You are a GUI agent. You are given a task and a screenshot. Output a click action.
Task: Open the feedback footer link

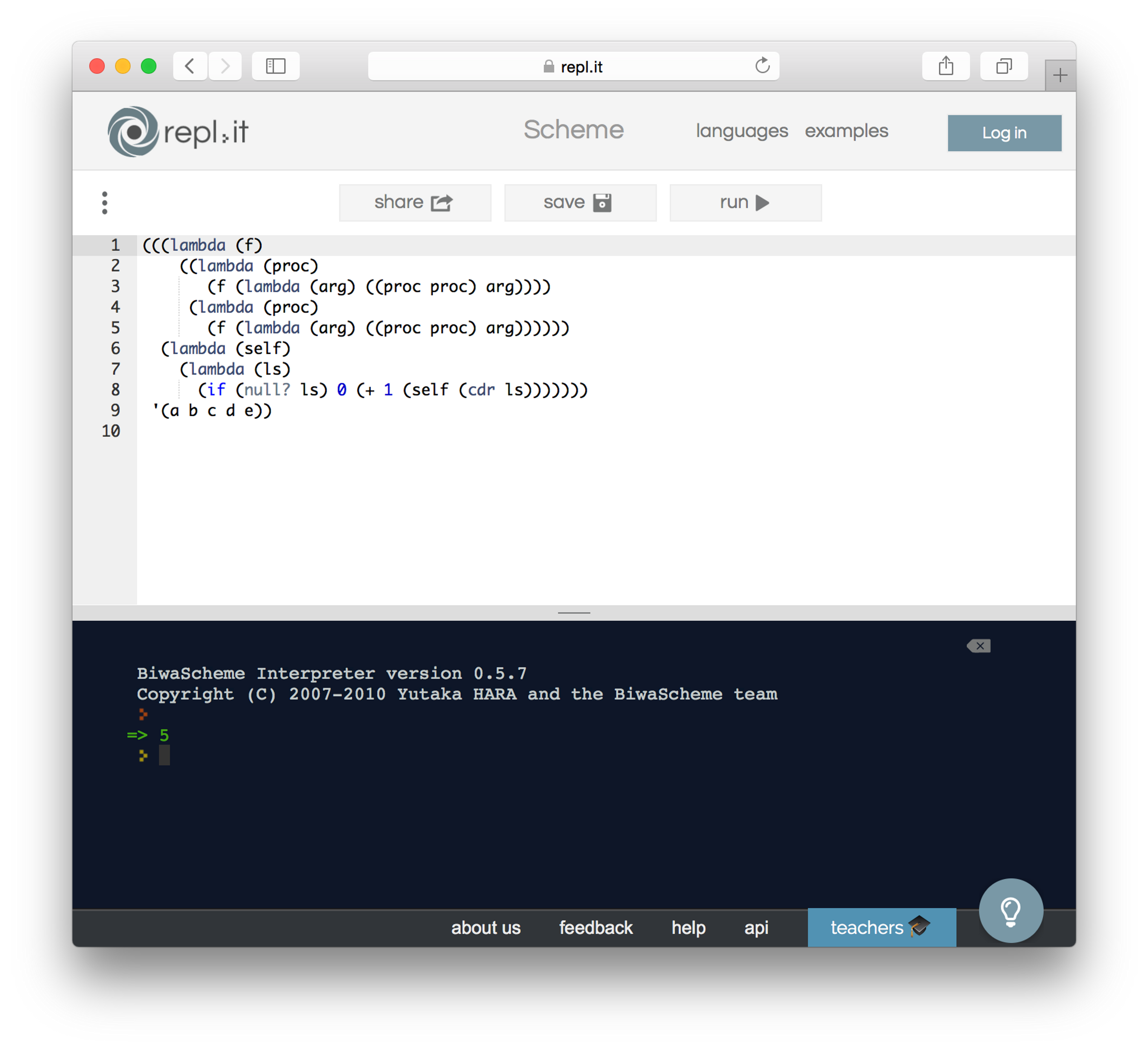596,928
